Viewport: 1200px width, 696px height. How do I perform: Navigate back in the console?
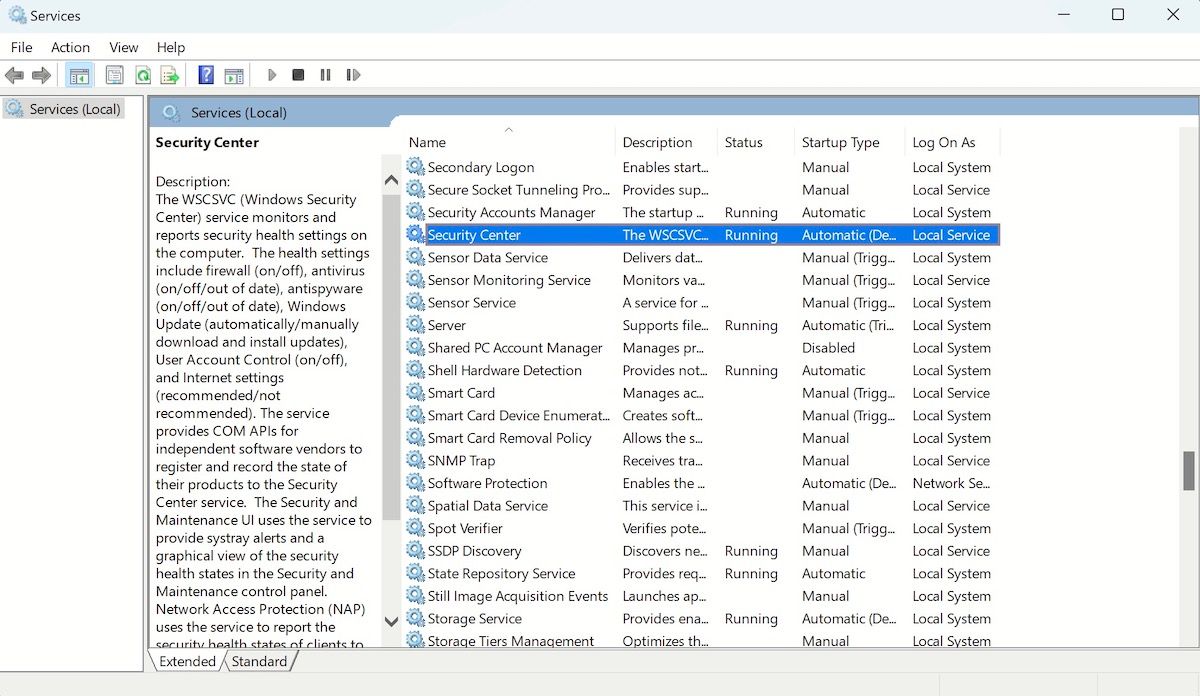pos(14,74)
